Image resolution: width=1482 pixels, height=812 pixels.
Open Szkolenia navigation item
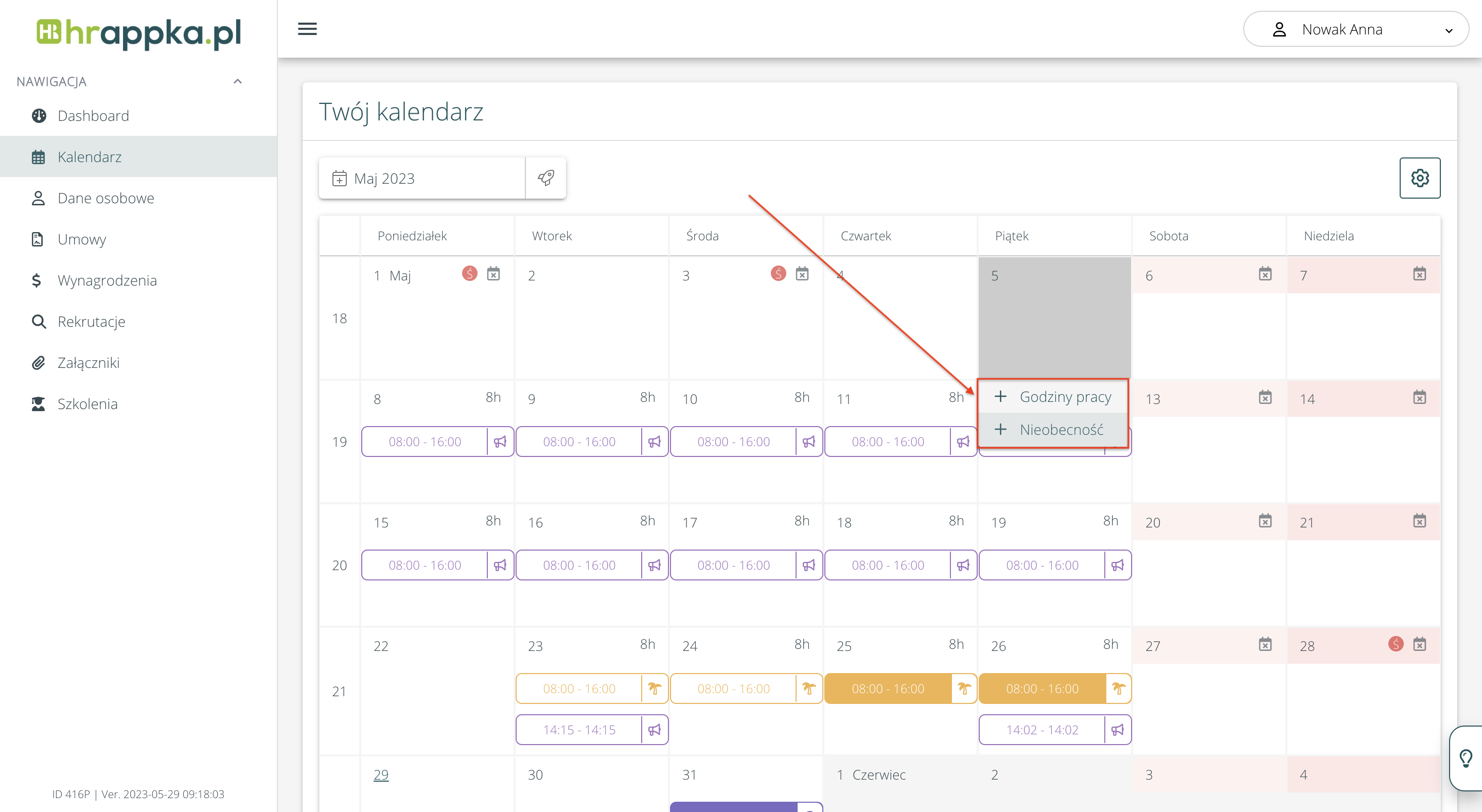[87, 404]
